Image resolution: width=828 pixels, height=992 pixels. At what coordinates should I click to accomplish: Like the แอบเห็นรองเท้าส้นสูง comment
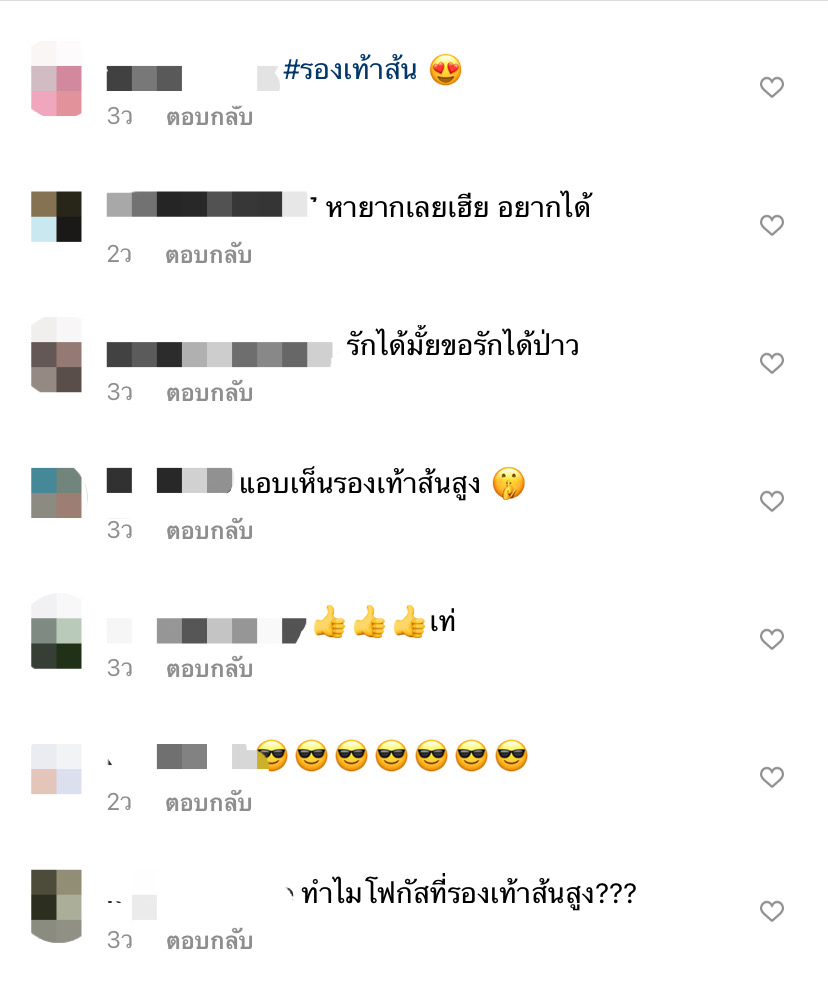click(772, 501)
